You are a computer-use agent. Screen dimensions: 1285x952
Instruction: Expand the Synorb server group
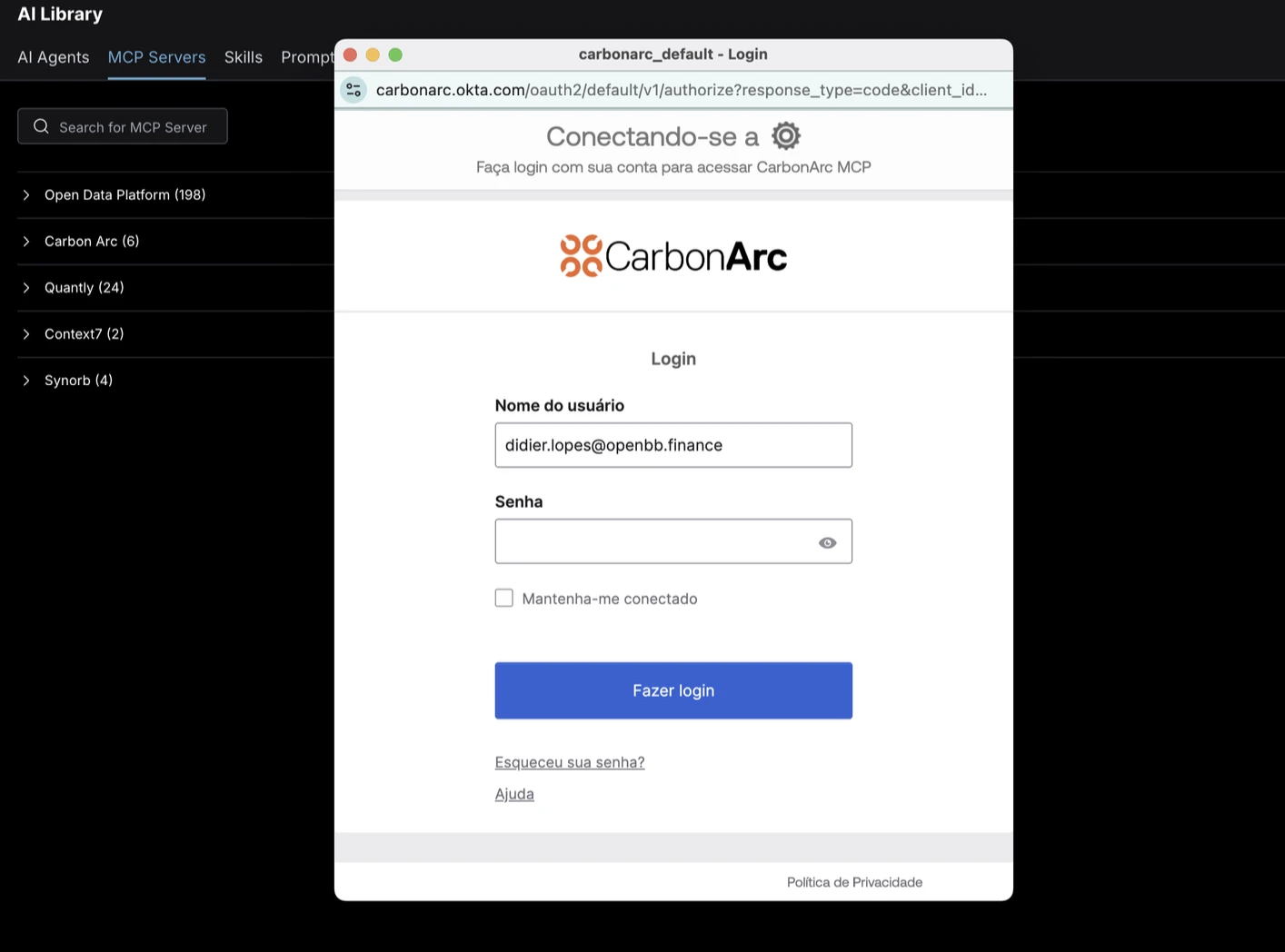[x=25, y=380]
